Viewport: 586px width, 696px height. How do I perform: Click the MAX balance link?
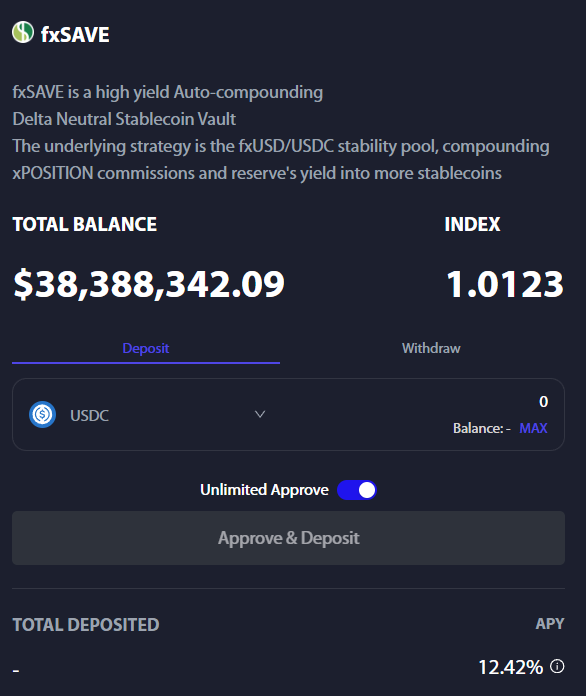[533, 428]
